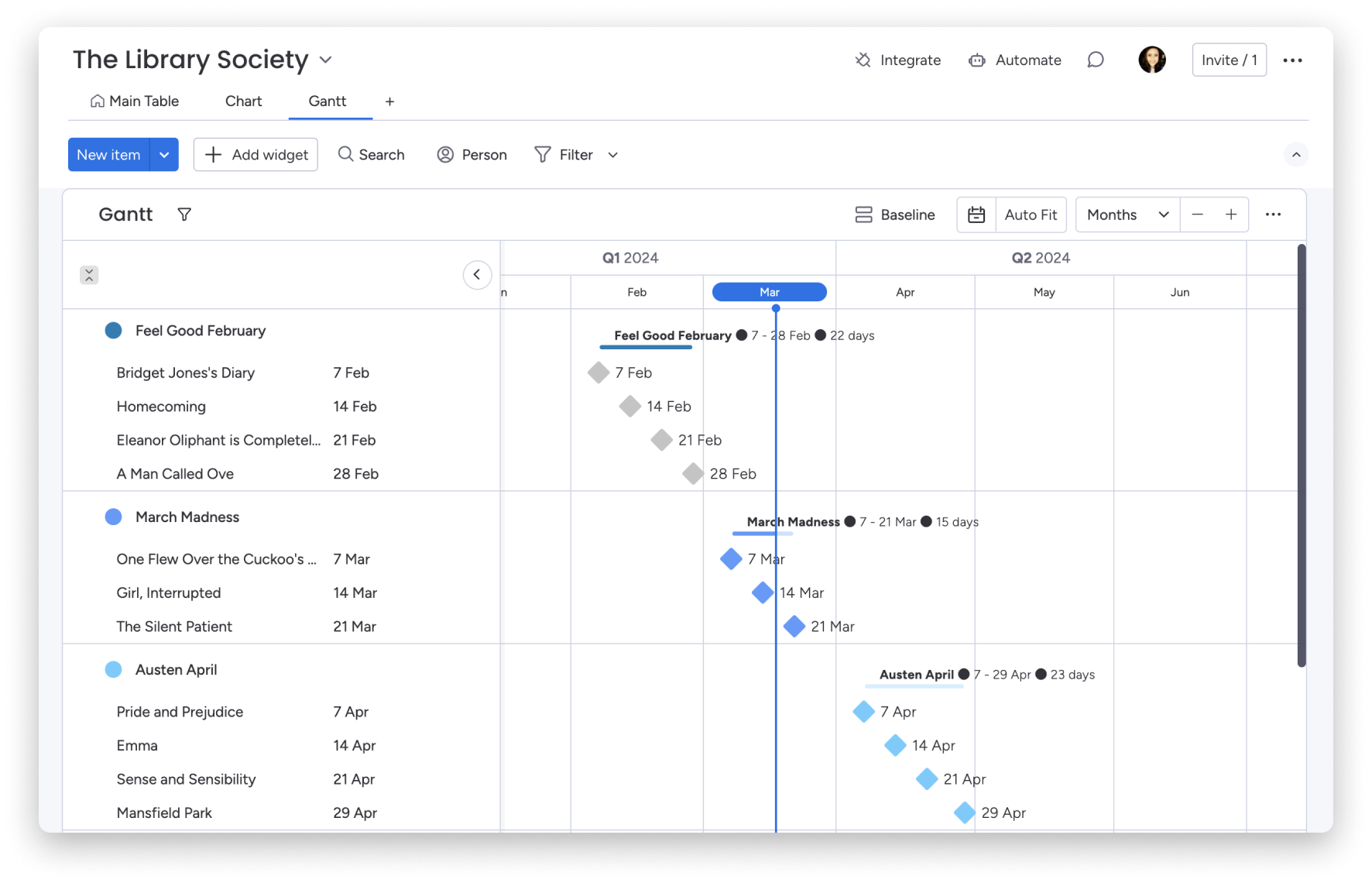The height and width of the screenshot is (883, 1372).
Task: Zoom out timeline with minus icon
Action: (1197, 215)
